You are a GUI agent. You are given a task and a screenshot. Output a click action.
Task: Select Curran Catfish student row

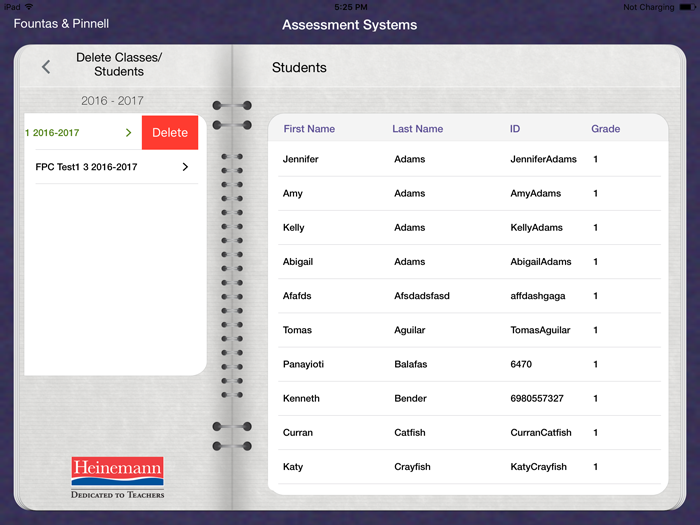click(x=466, y=433)
